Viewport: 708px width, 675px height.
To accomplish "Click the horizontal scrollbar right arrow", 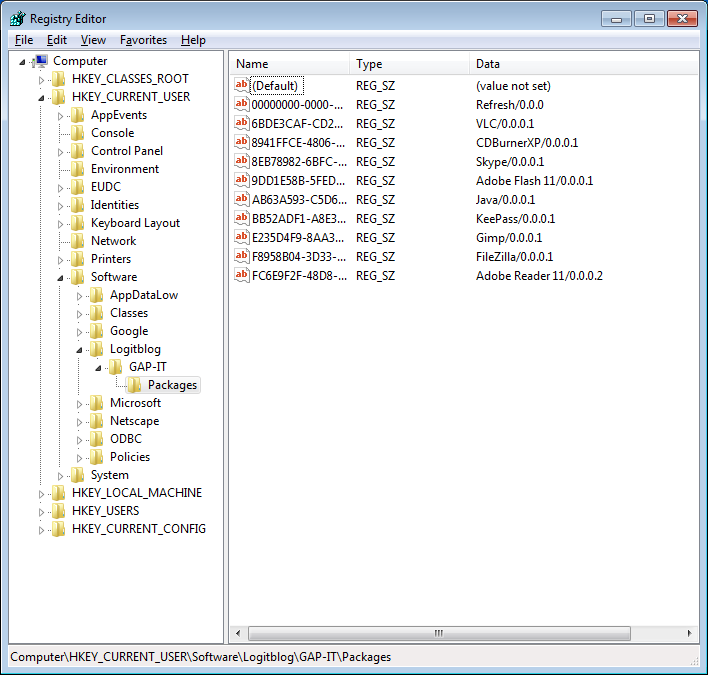I will 689,633.
